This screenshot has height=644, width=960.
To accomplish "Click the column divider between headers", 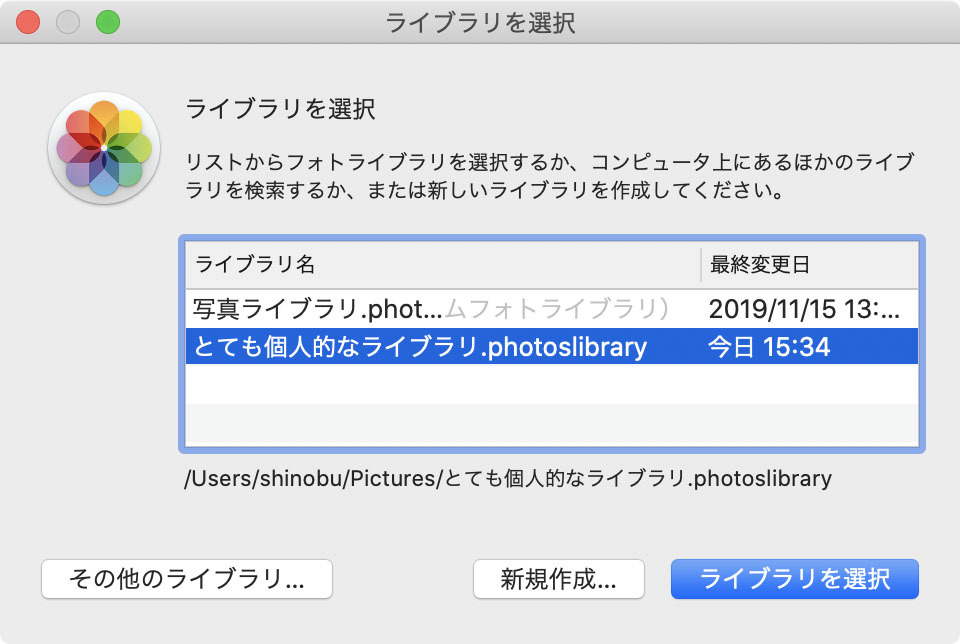I will point(700,265).
